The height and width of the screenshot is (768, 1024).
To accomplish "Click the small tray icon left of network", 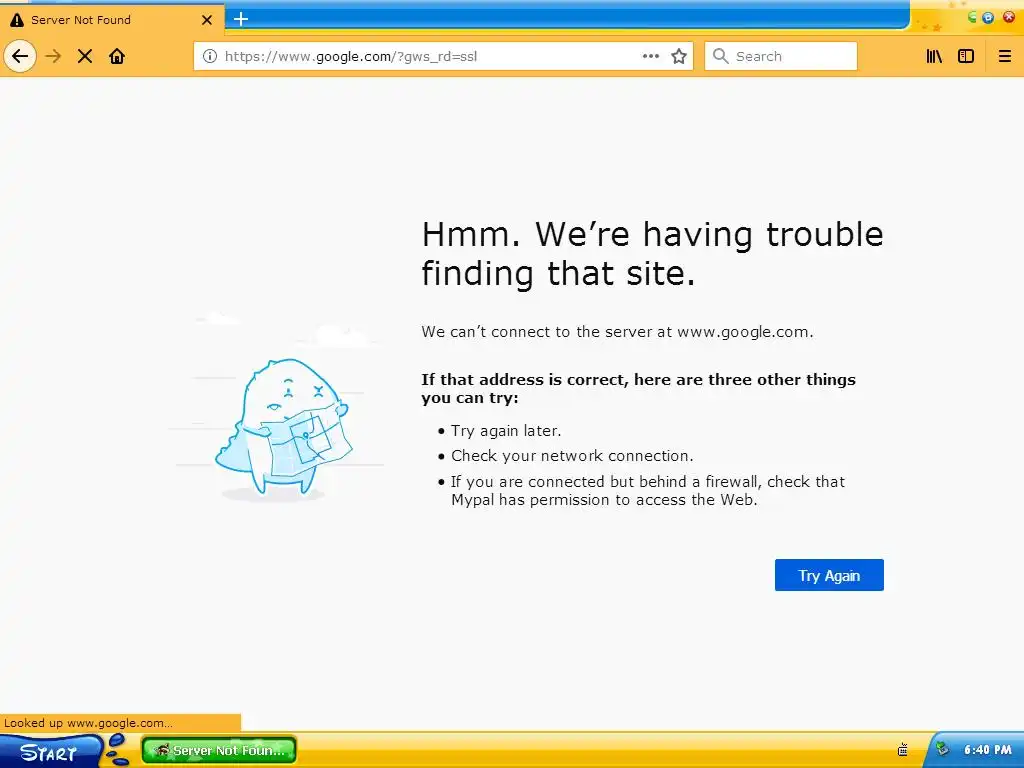I will (x=903, y=750).
